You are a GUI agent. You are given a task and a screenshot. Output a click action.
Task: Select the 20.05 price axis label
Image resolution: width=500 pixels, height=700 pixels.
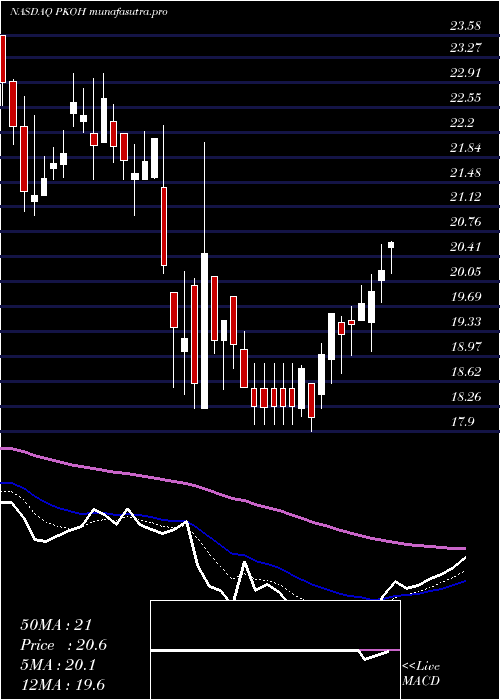coord(465,271)
